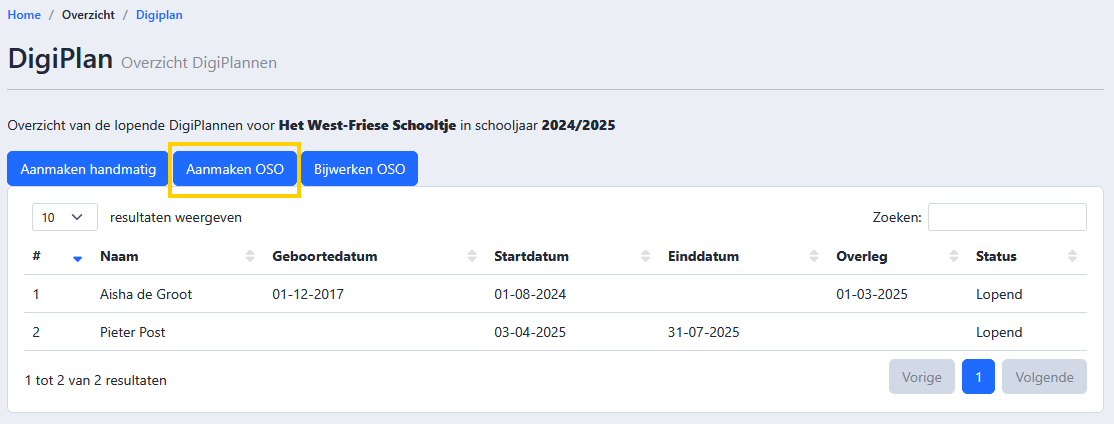This screenshot has width=1114, height=424.
Task: Sort by Startdatum column sort arrows
Action: pos(645,257)
